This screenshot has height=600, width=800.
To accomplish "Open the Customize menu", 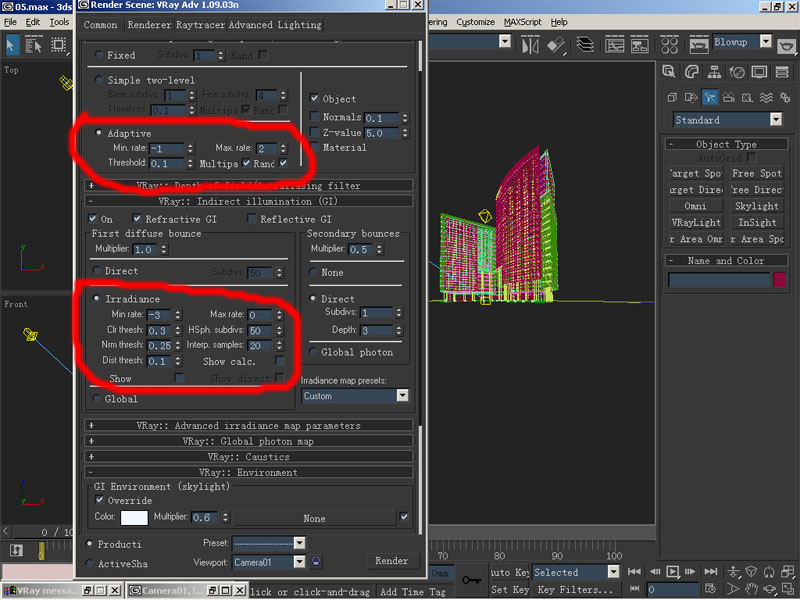I will (x=476, y=22).
